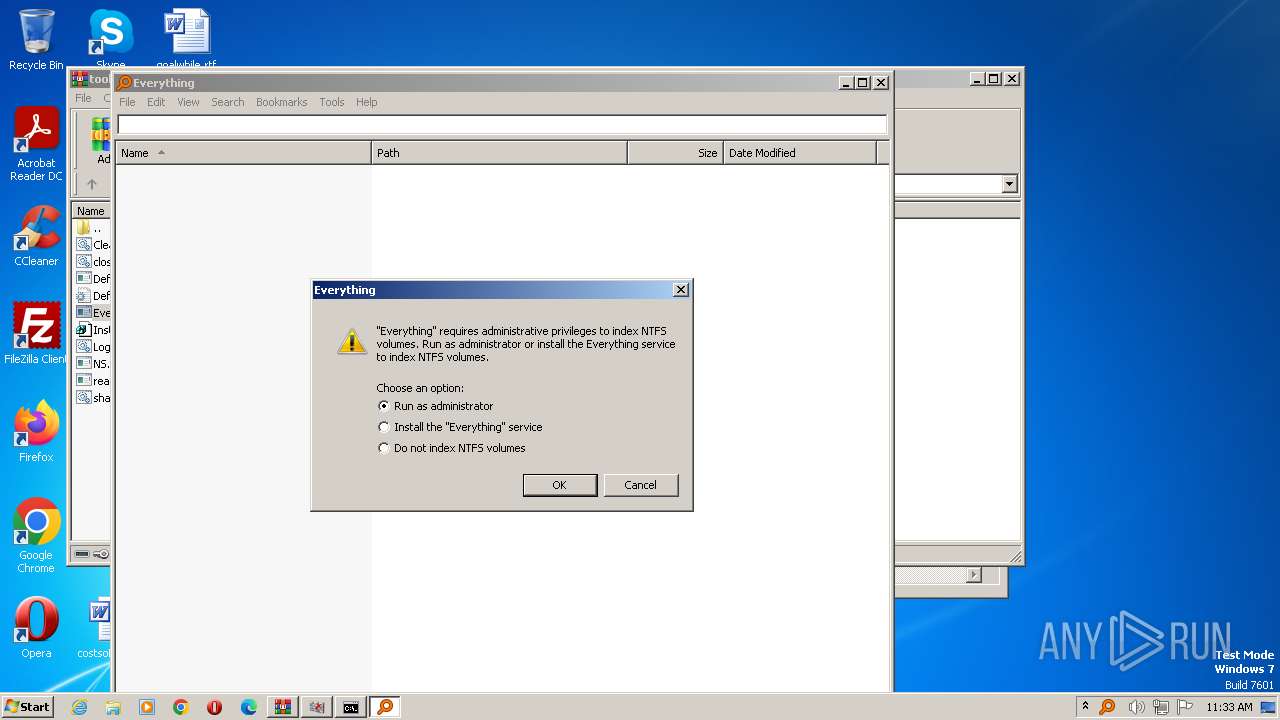Select the "sha" file row in WinRAR

93,398
